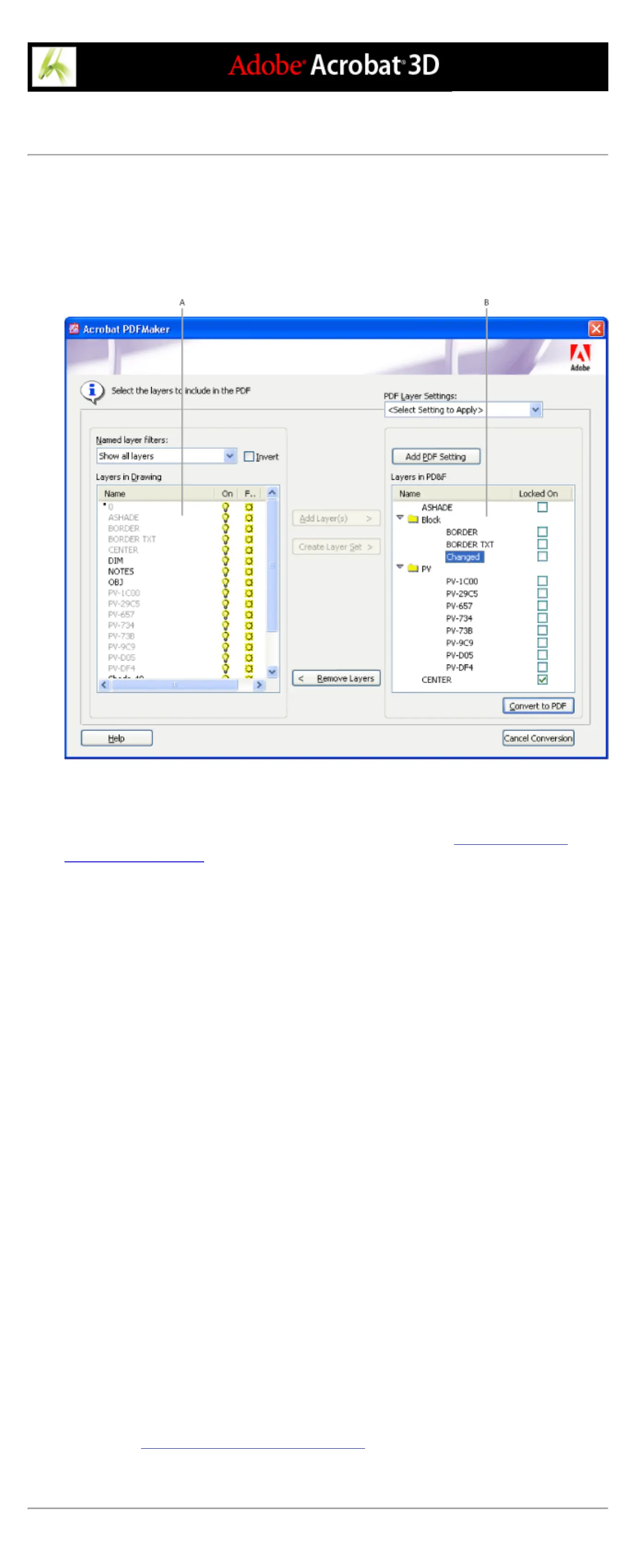Check Locked On for BORDER under Block
This screenshot has height=1568, width=636.
pyautogui.click(x=542, y=532)
